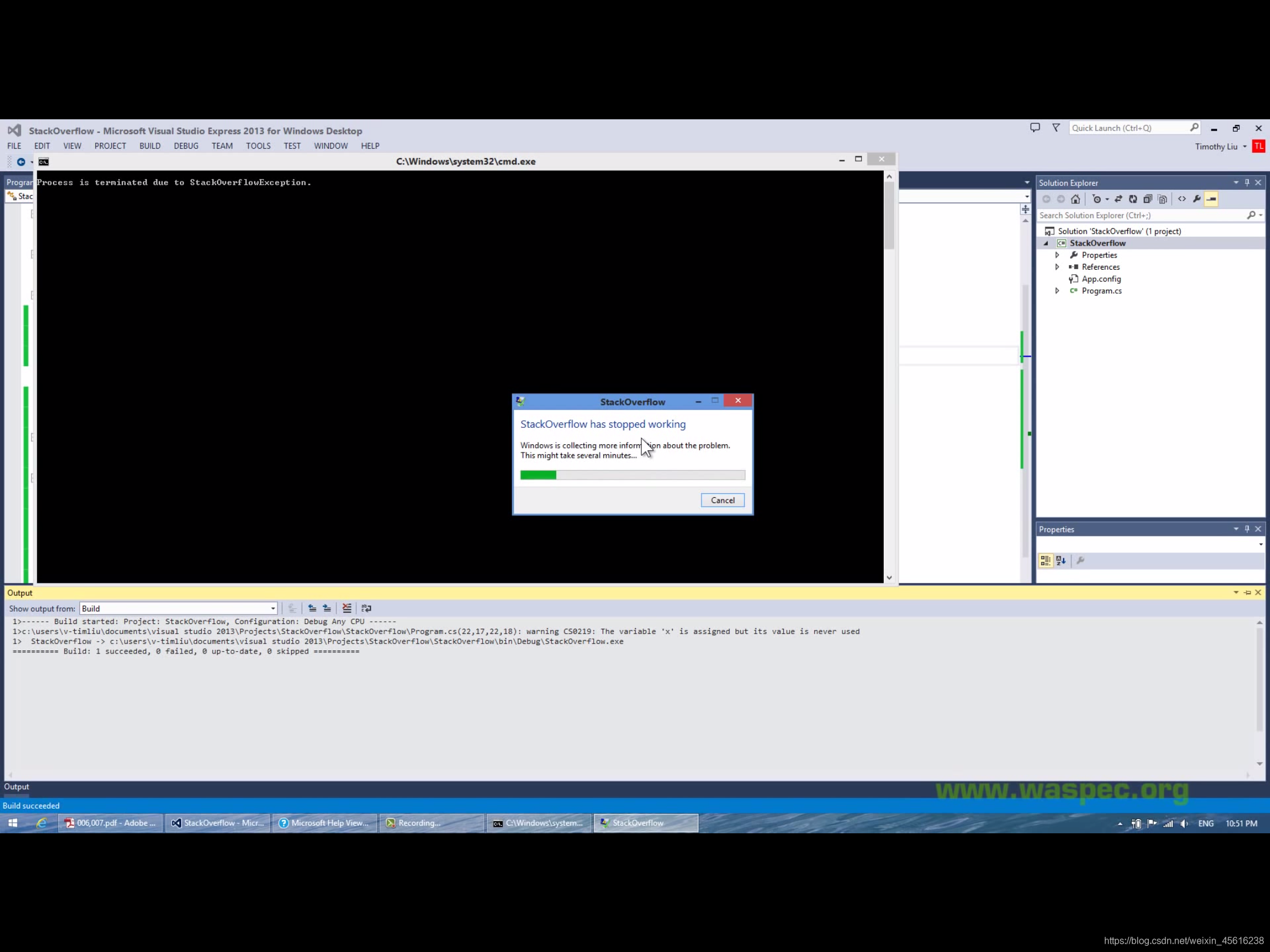Click the volume icon in system tray

pyautogui.click(x=1184, y=823)
